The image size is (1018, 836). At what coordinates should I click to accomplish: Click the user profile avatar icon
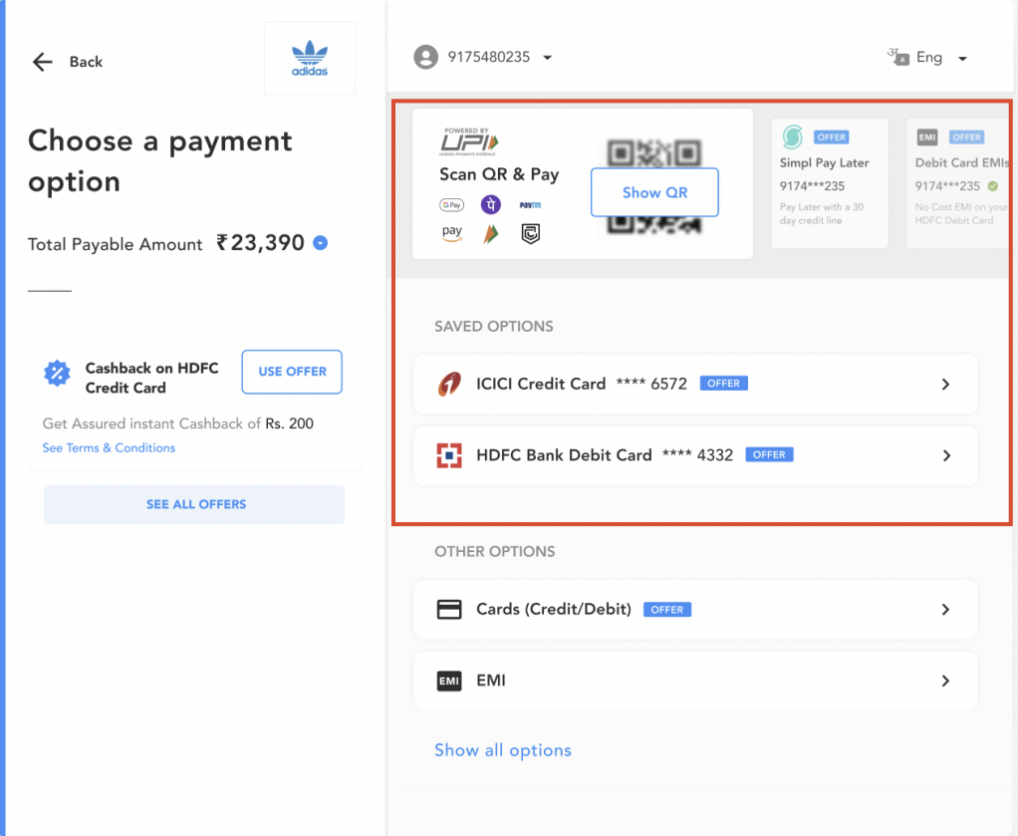tap(426, 57)
